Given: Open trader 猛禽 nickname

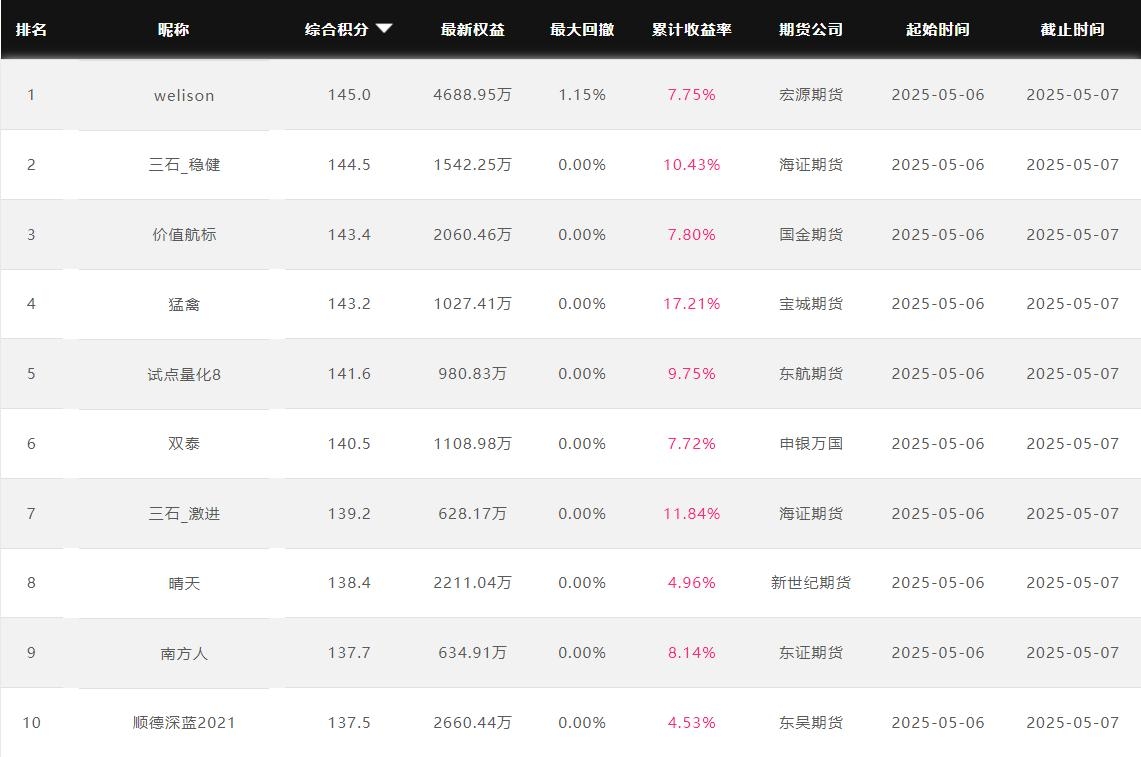Looking at the screenshot, I should pyautogui.click(x=184, y=304).
